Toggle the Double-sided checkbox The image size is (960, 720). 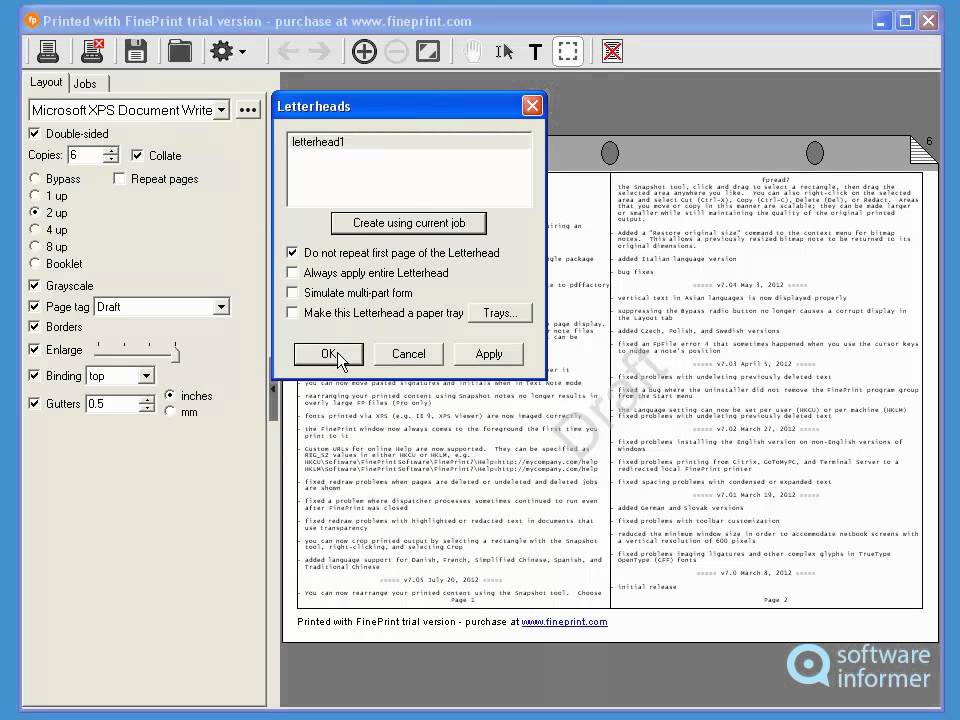[34, 133]
